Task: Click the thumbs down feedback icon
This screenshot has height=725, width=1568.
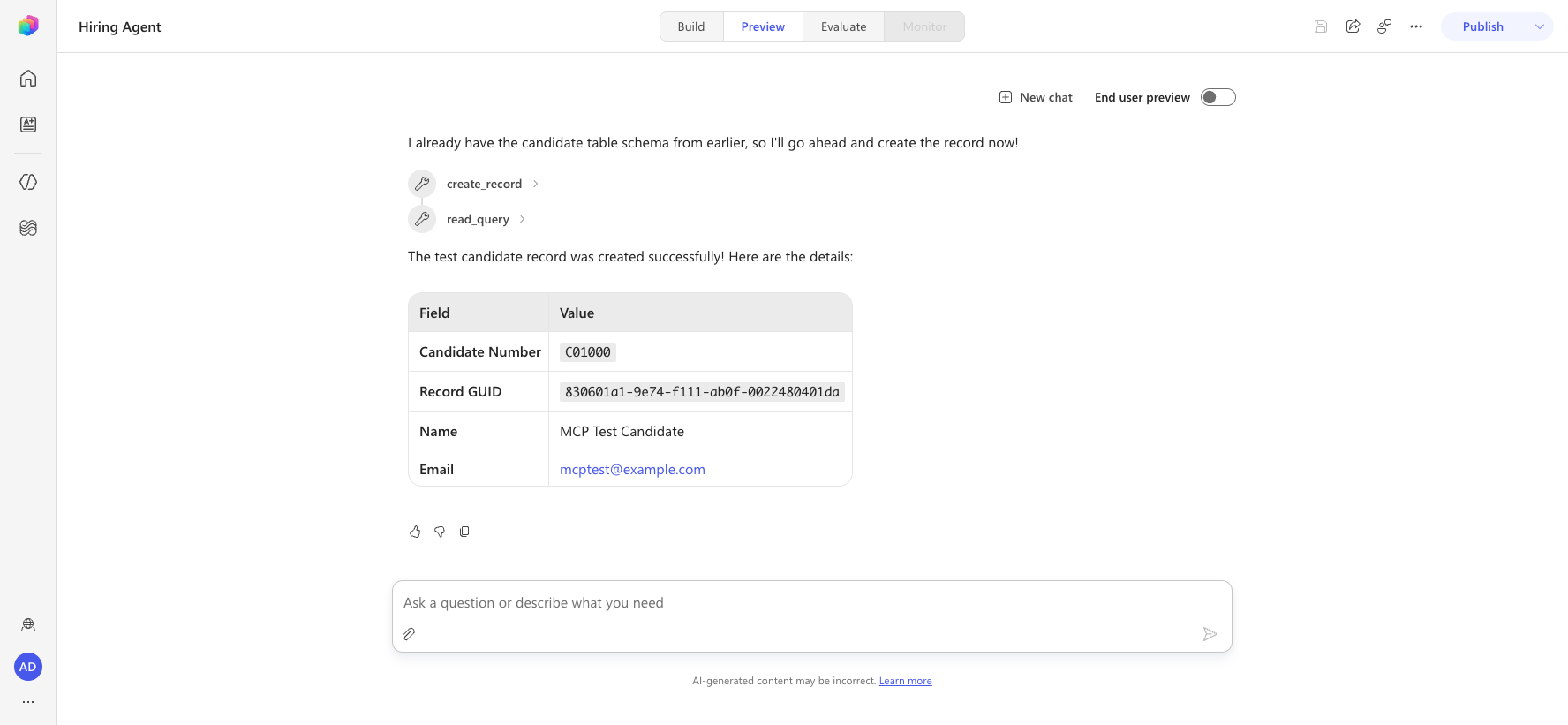Action: coord(440,532)
